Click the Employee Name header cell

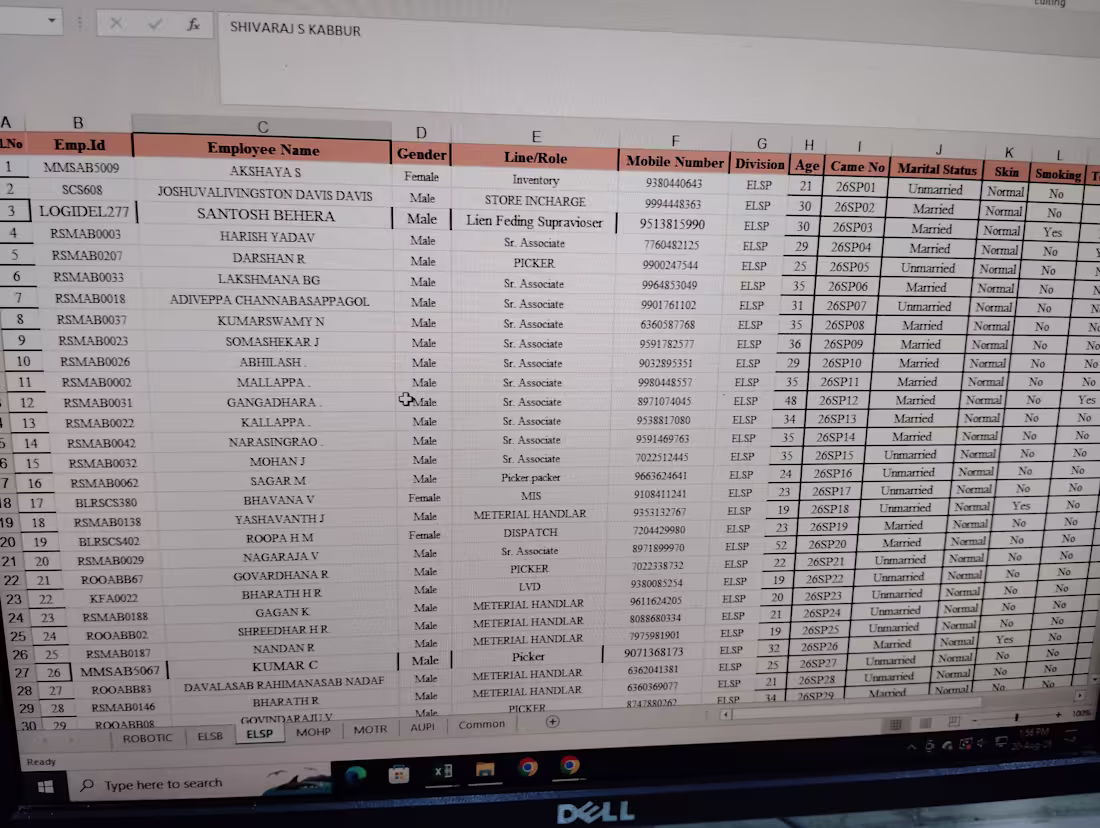[262, 149]
